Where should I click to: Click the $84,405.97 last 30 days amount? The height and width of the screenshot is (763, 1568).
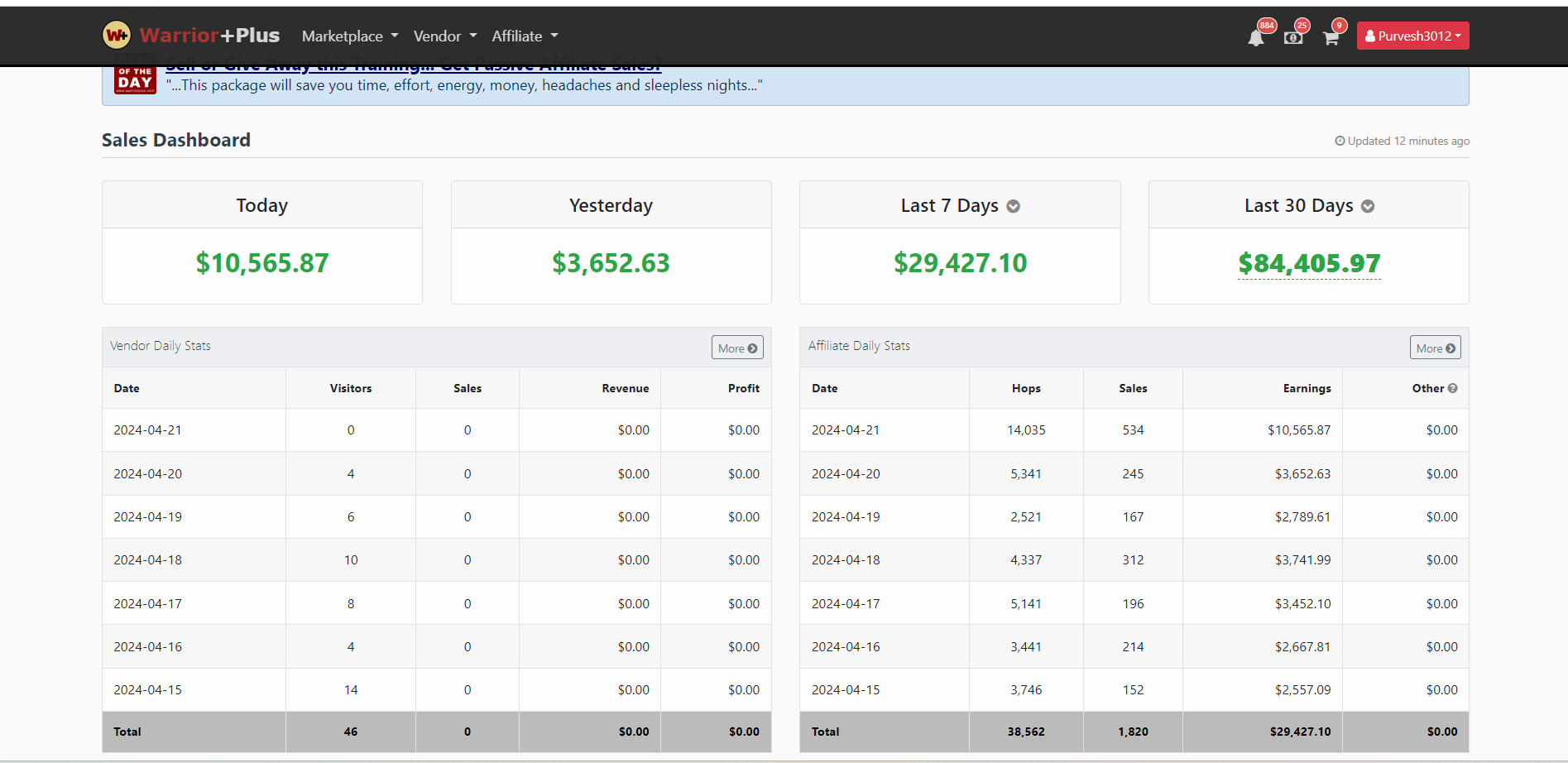click(x=1309, y=263)
